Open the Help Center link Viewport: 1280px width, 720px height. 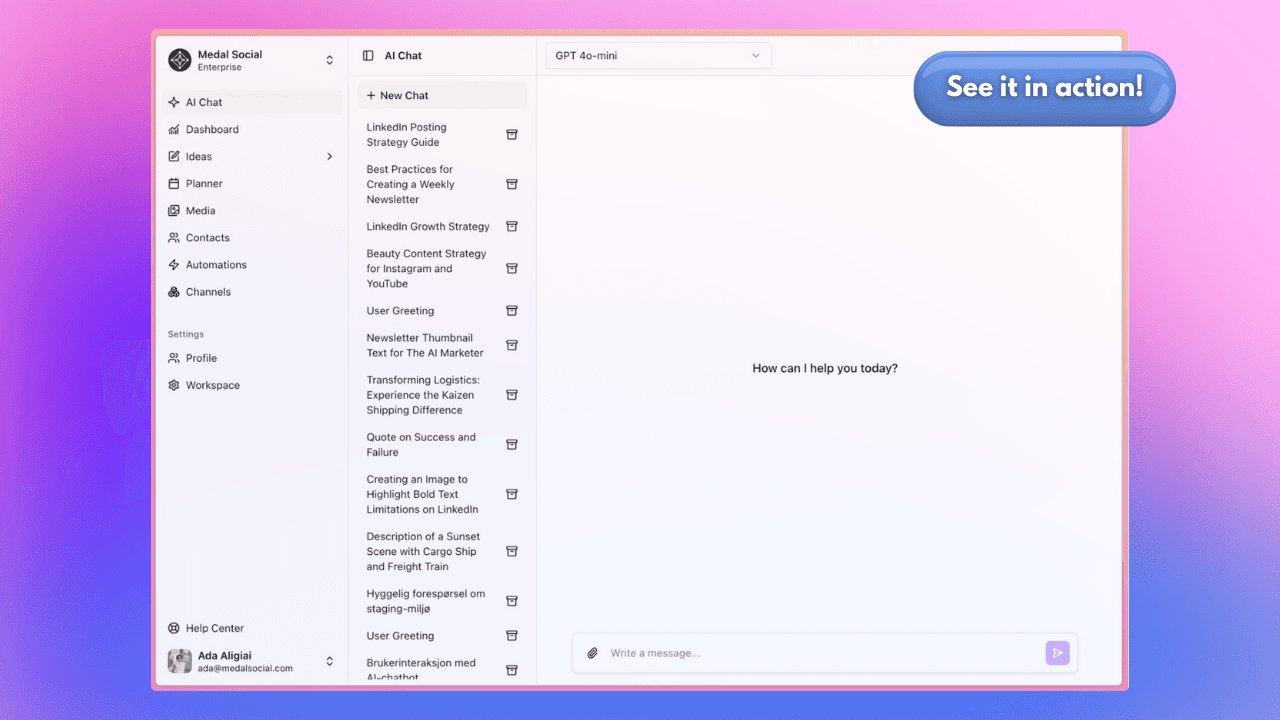(x=214, y=628)
